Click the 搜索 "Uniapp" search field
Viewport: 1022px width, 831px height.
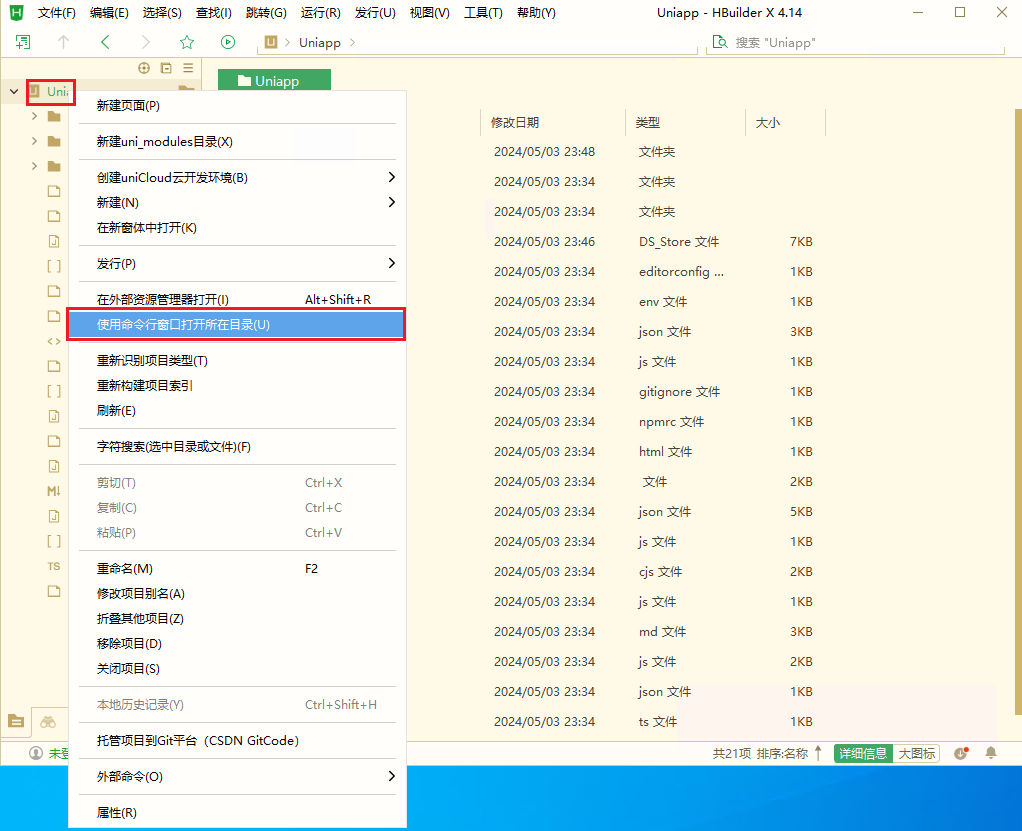(x=860, y=43)
